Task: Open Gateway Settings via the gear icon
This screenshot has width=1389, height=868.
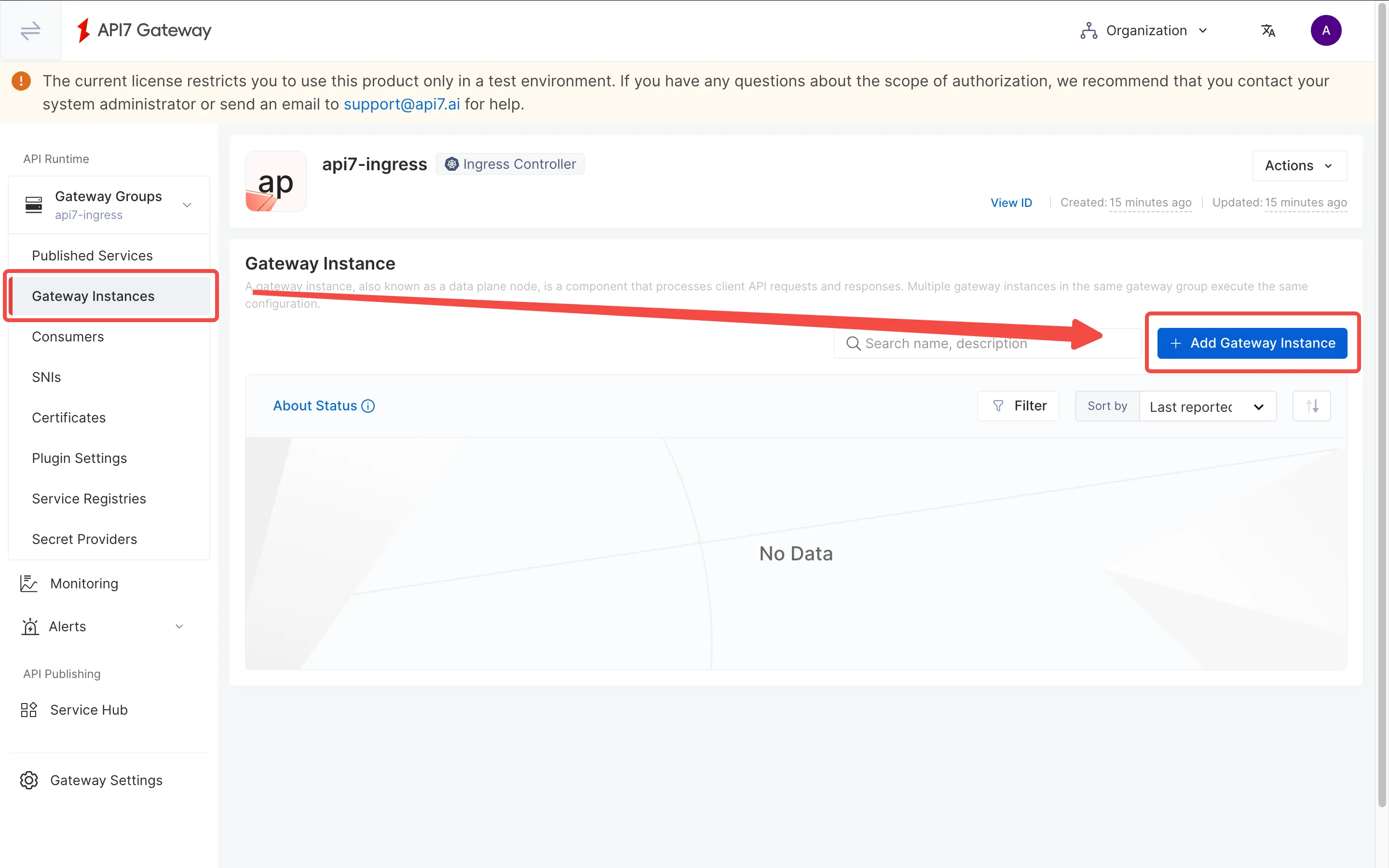Action: coord(106,780)
